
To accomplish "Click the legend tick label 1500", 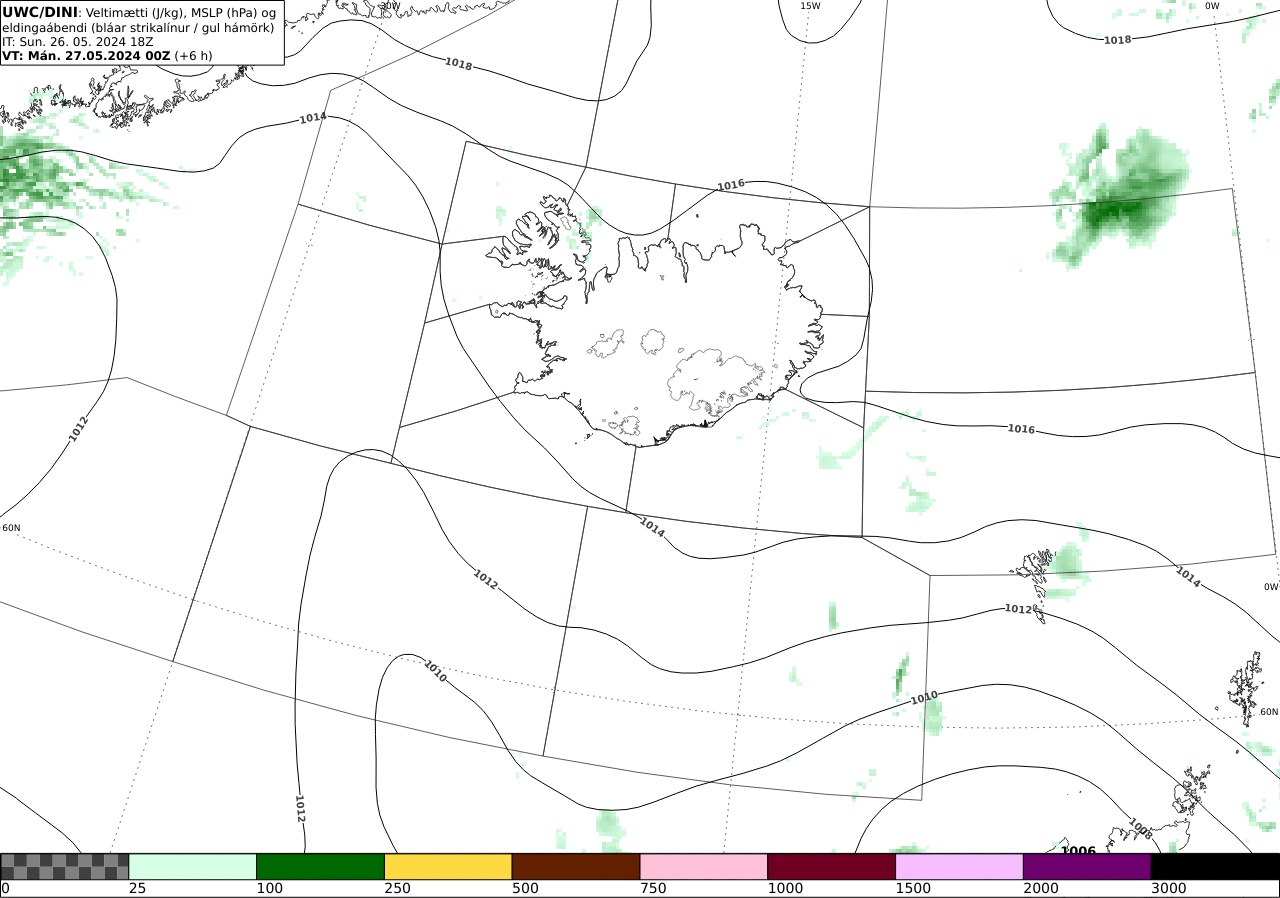I will pyautogui.click(x=914, y=888).
